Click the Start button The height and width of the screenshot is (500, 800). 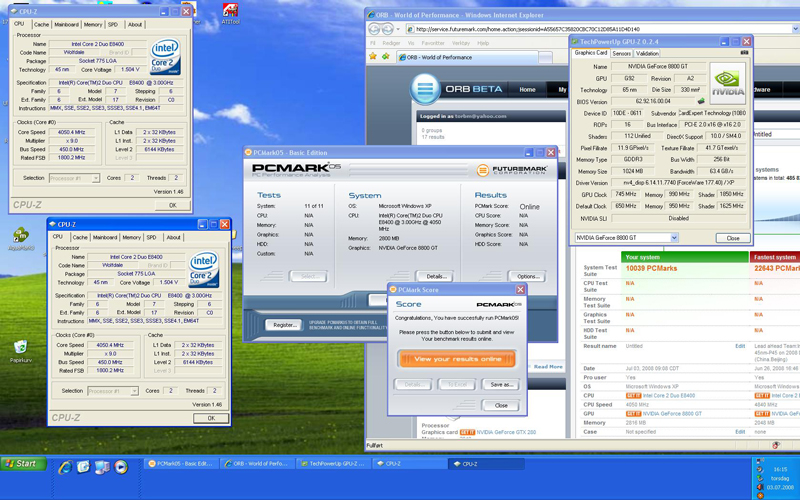tap(23, 464)
